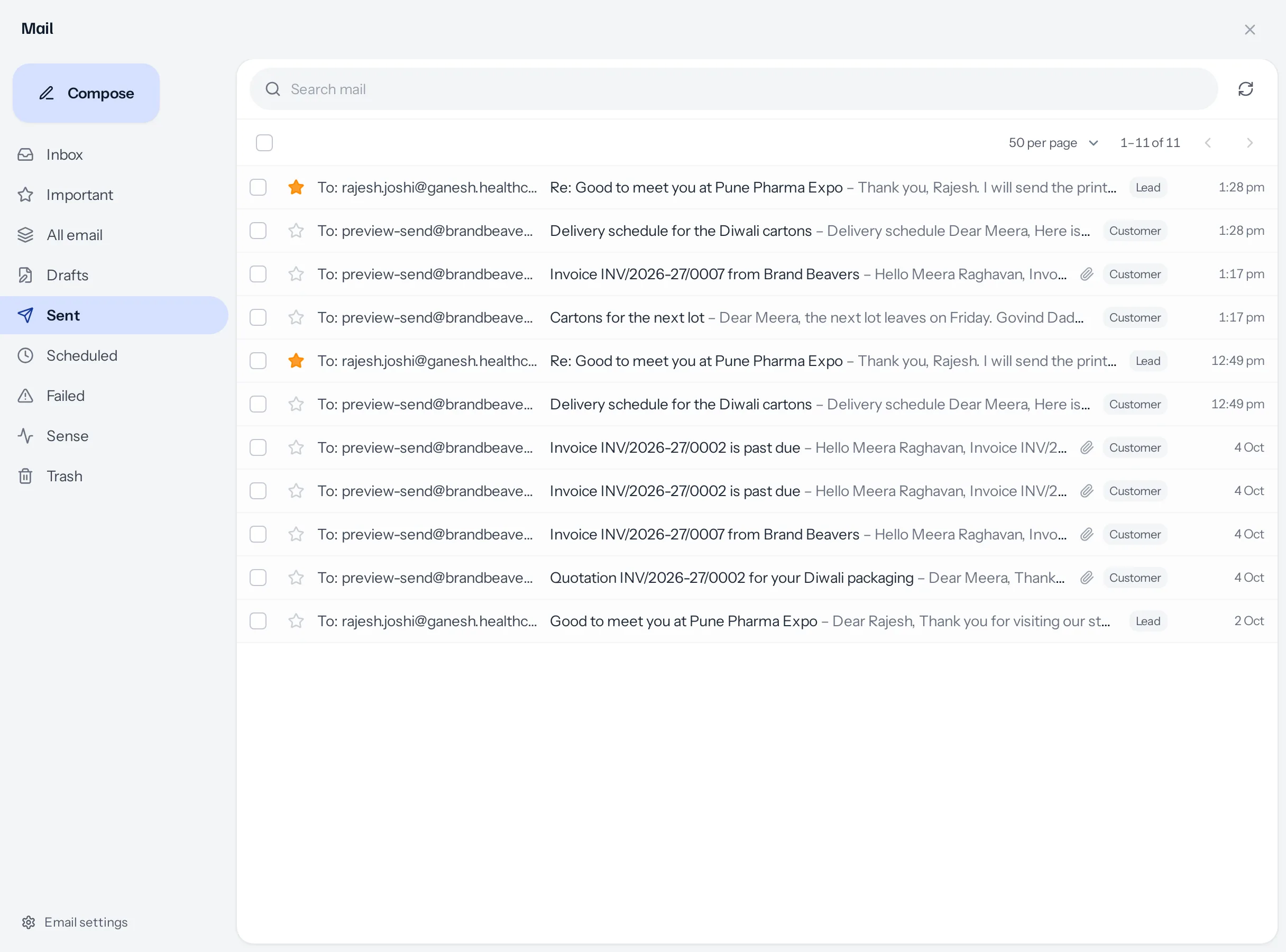1286x952 pixels.
Task: Click the gear icon for Email settings
Action: tap(29, 922)
